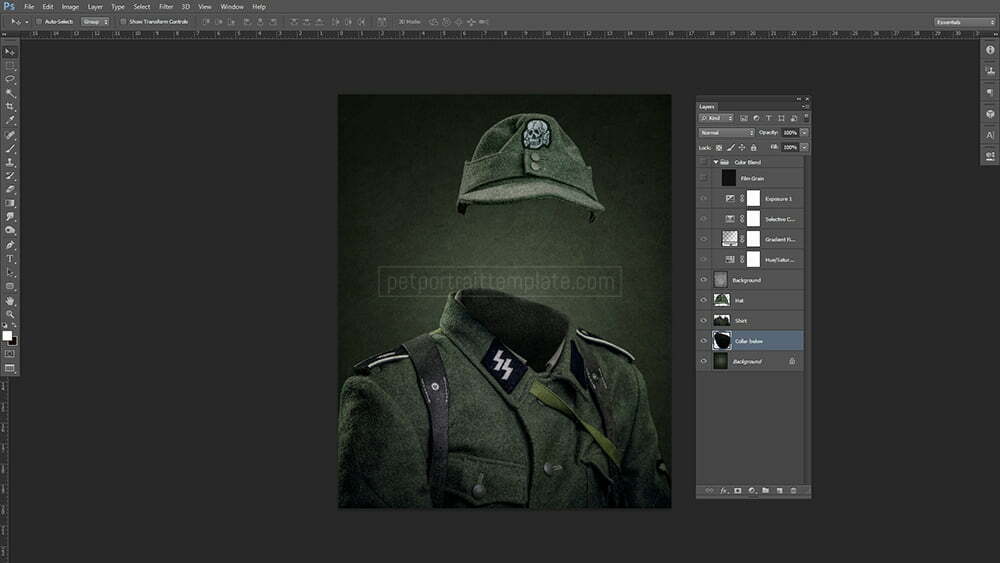Select the Hand tool
This screenshot has height=563, width=1000.
click(x=10, y=300)
